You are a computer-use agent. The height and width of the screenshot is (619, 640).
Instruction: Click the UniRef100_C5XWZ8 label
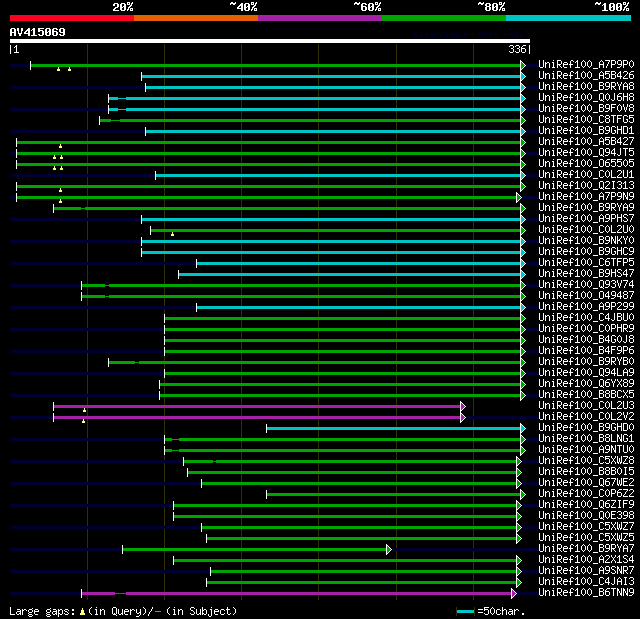pos(586,461)
